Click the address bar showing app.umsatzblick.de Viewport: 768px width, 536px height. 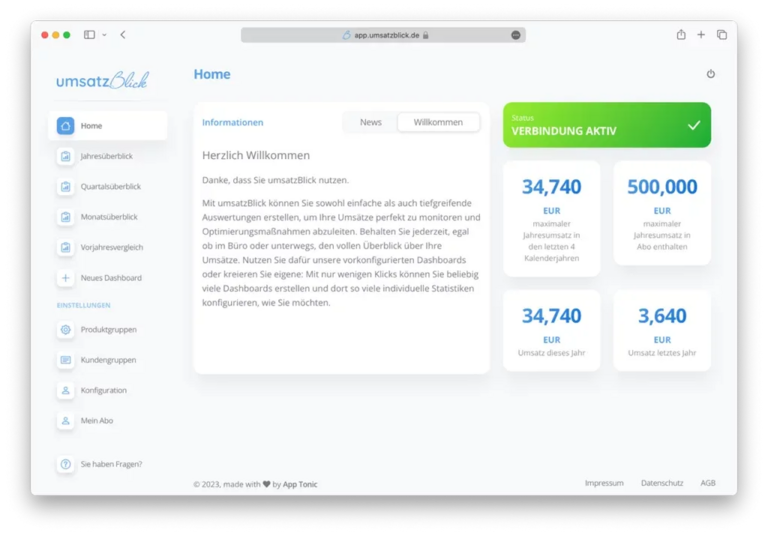(383, 35)
